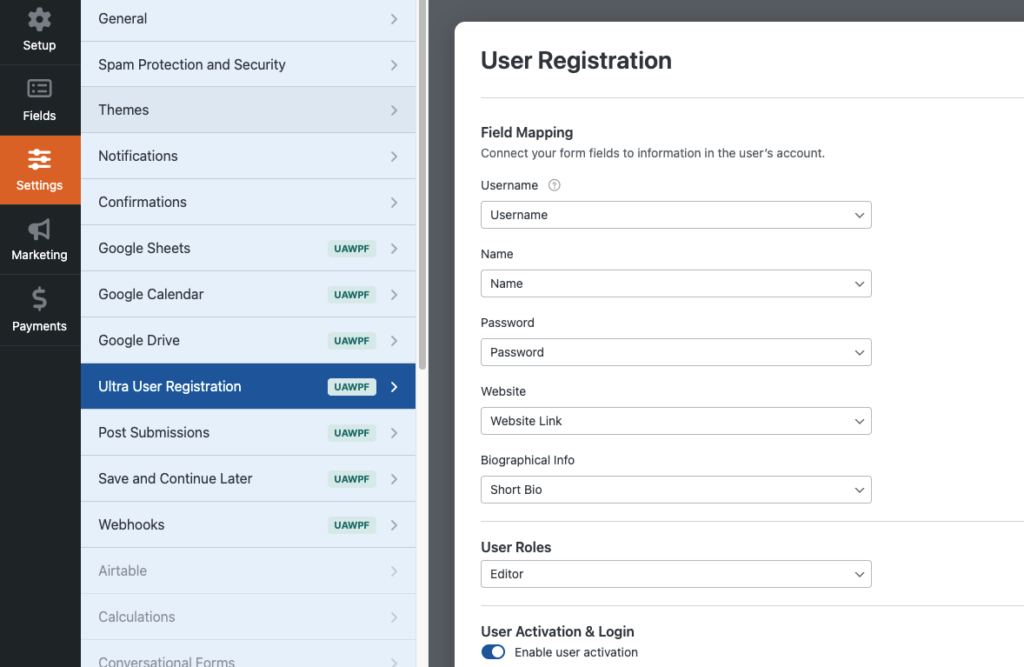
Task: Click the UAWPF badge beside Webhooks
Action: click(352, 525)
